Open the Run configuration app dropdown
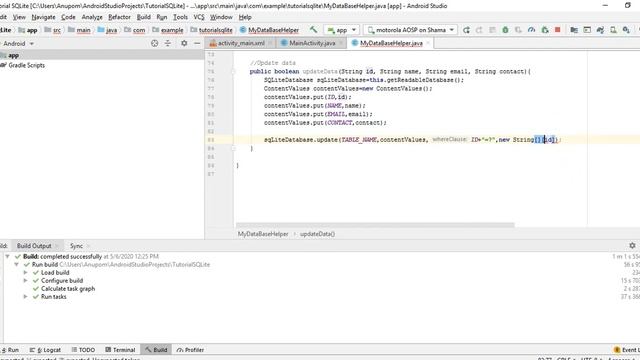Screen dimensions: 640x360 [342, 30]
